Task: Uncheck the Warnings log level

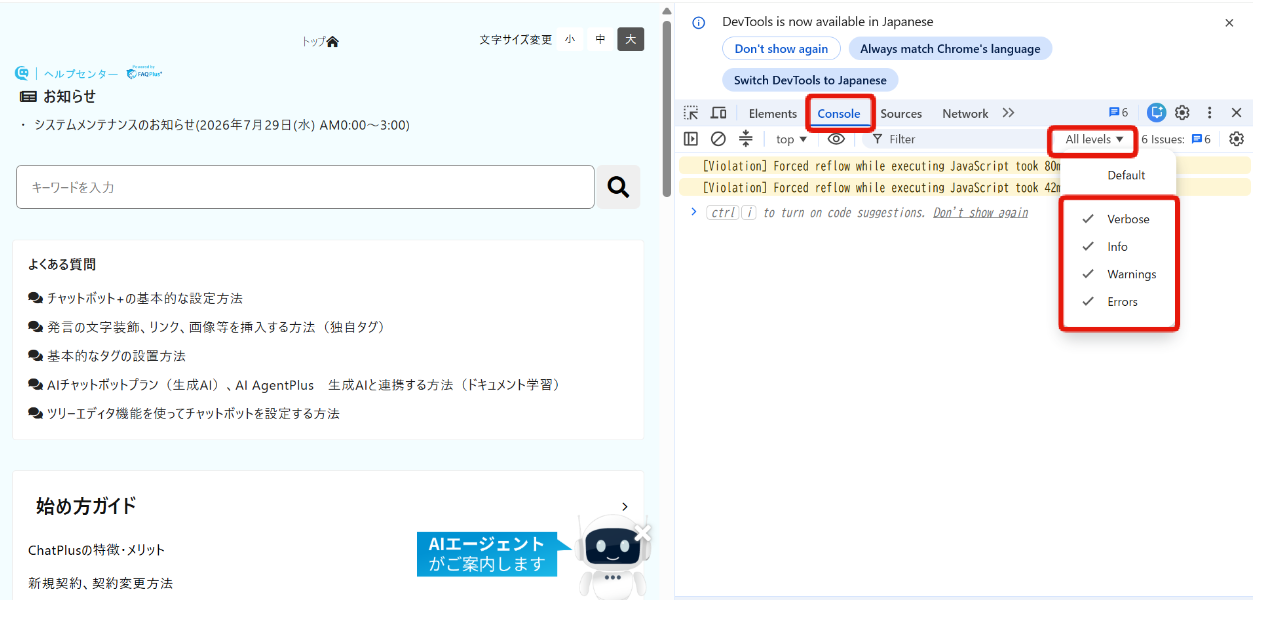Action: [1118, 274]
